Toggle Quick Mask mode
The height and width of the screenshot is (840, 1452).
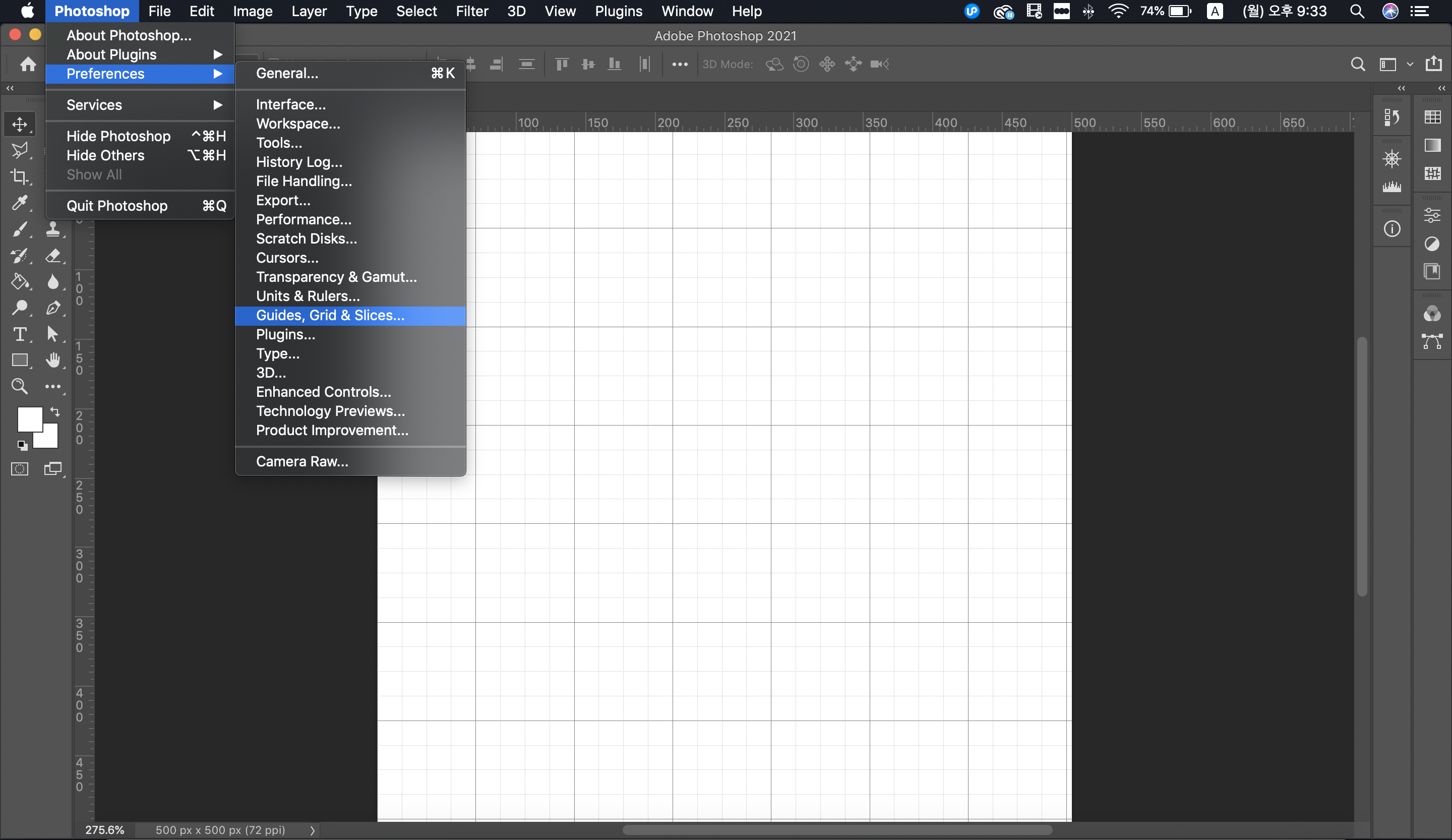click(x=20, y=469)
